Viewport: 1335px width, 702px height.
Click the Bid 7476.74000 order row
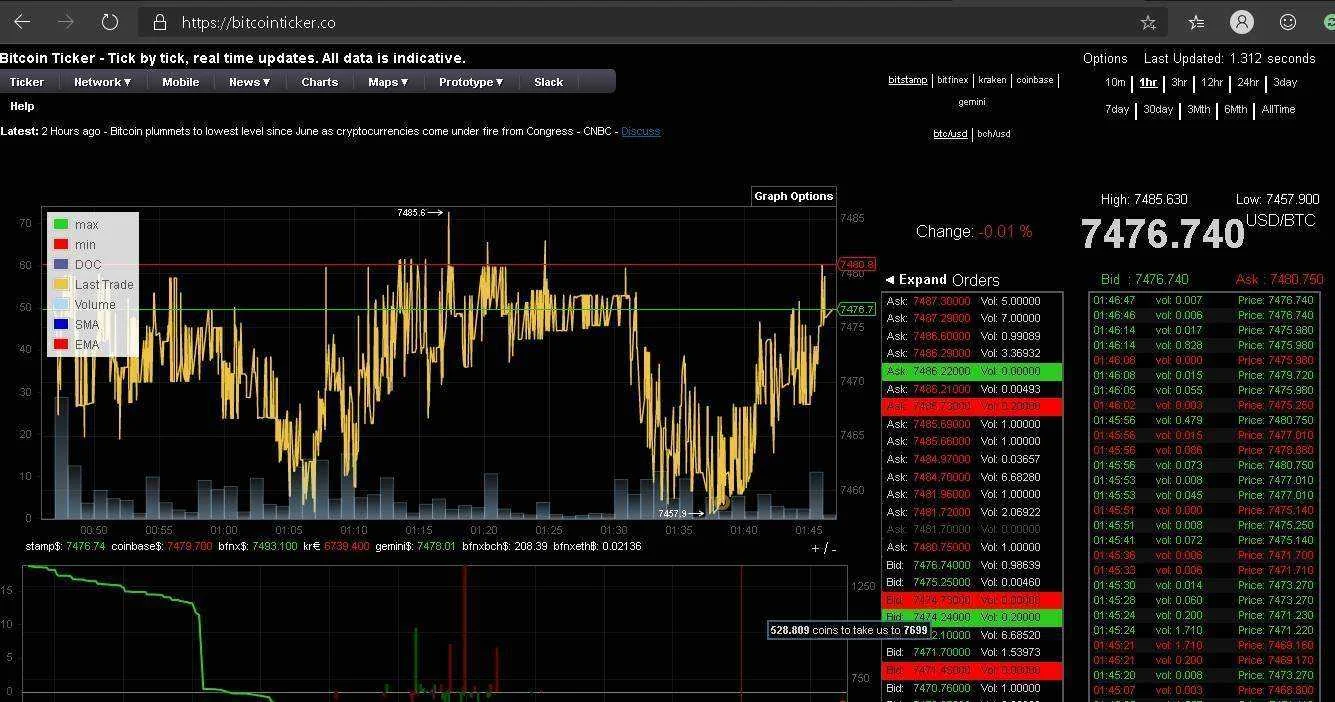point(972,565)
